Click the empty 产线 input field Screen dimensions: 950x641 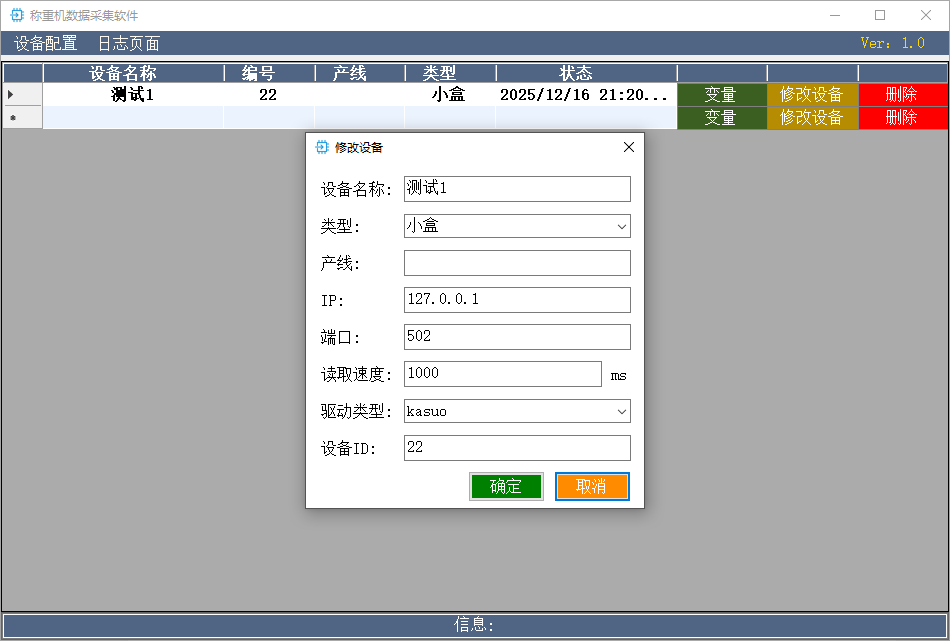pos(517,262)
